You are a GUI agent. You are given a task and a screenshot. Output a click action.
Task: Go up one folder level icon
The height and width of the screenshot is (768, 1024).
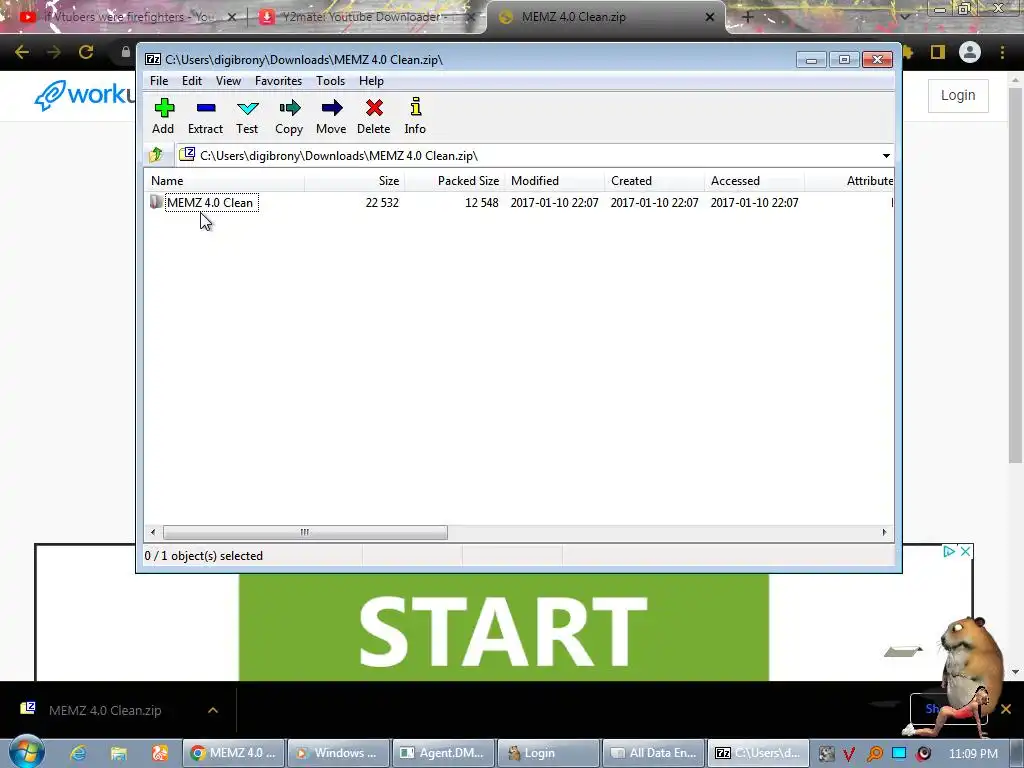tap(156, 155)
